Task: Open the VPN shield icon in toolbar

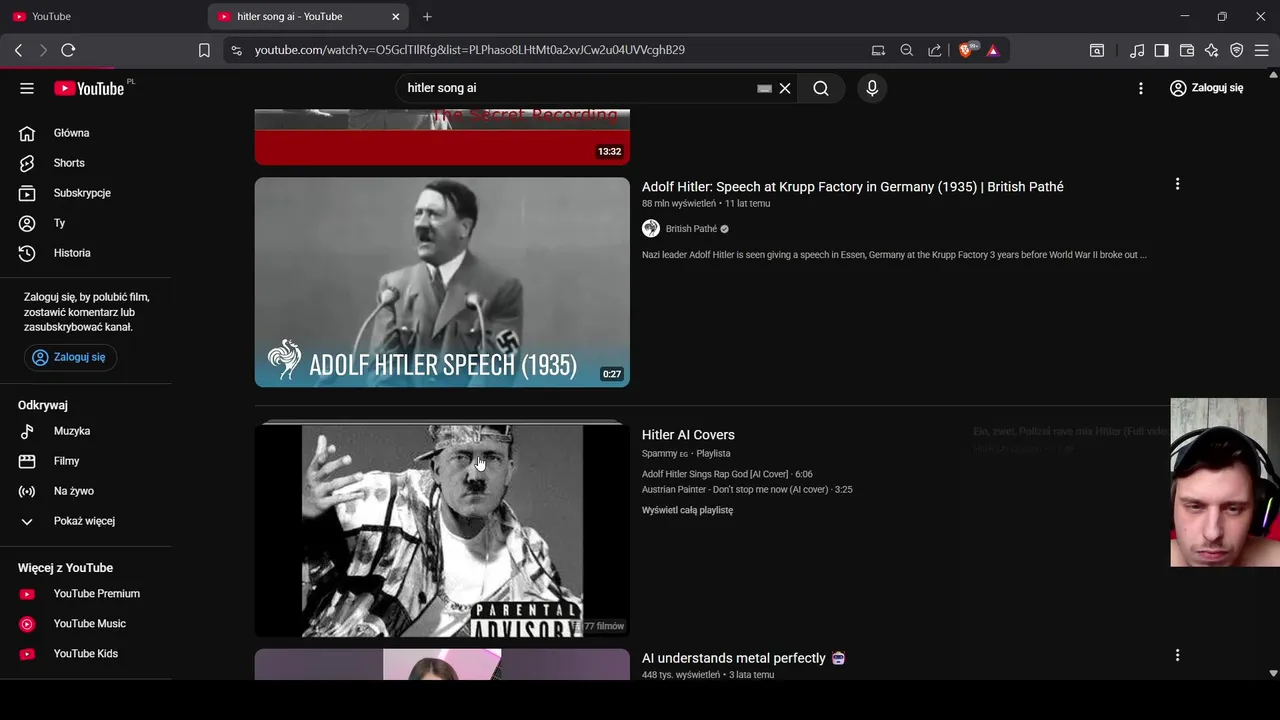Action: click(1236, 50)
